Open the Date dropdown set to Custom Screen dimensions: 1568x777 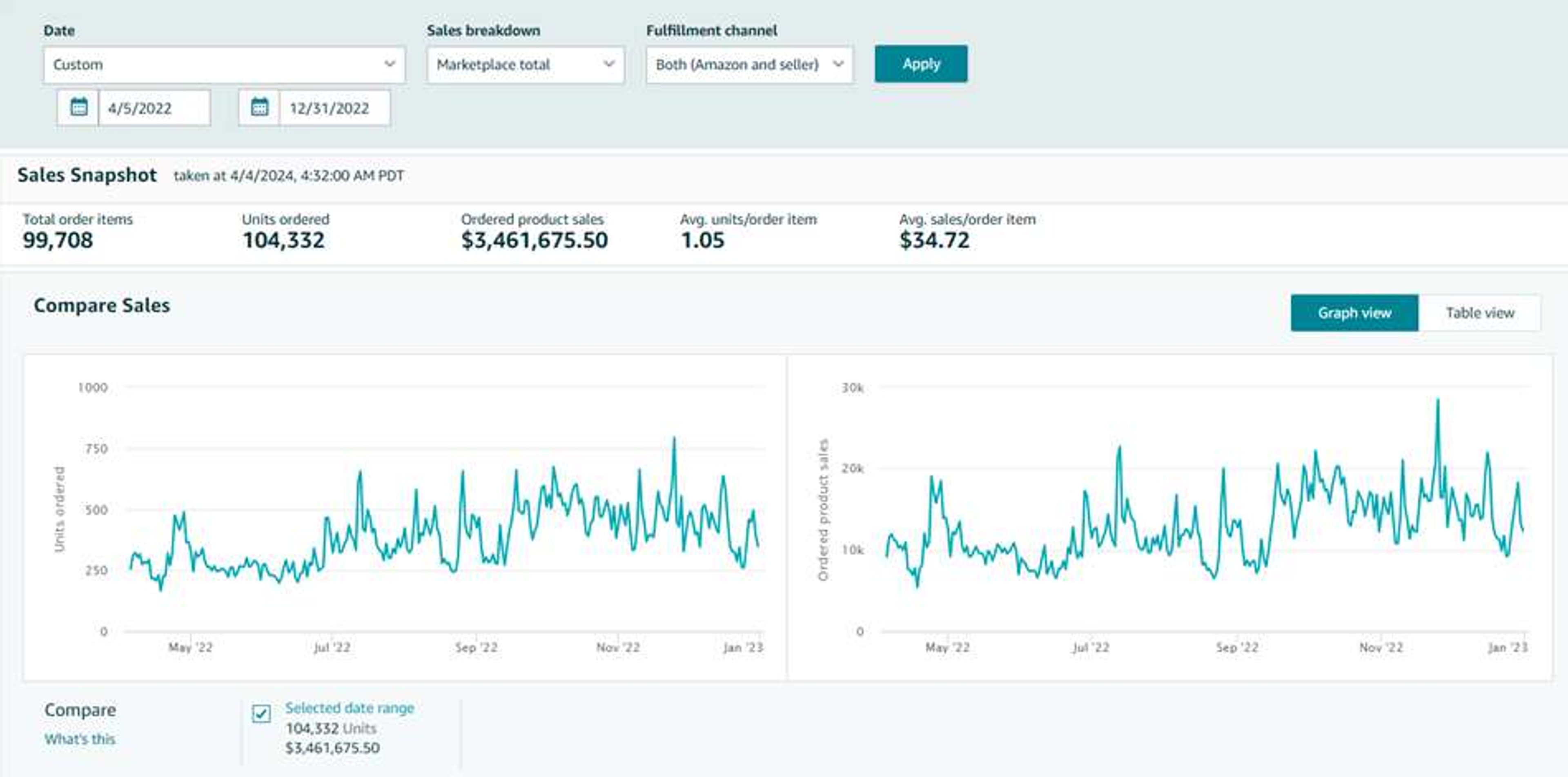pos(224,64)
